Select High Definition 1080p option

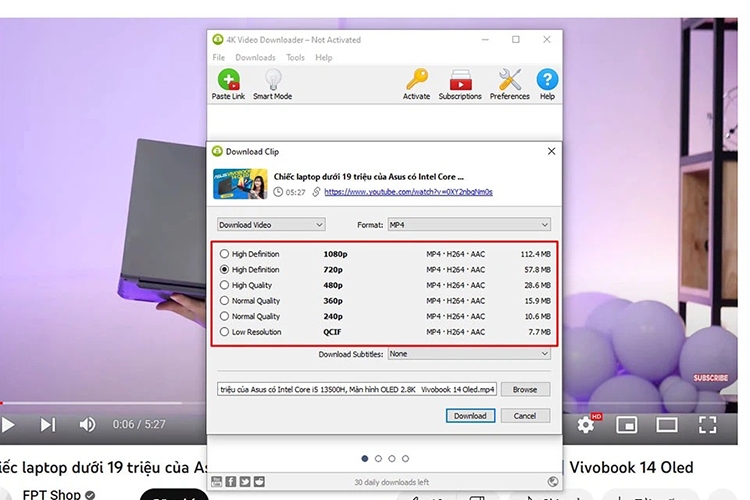(x=224, y=254)
